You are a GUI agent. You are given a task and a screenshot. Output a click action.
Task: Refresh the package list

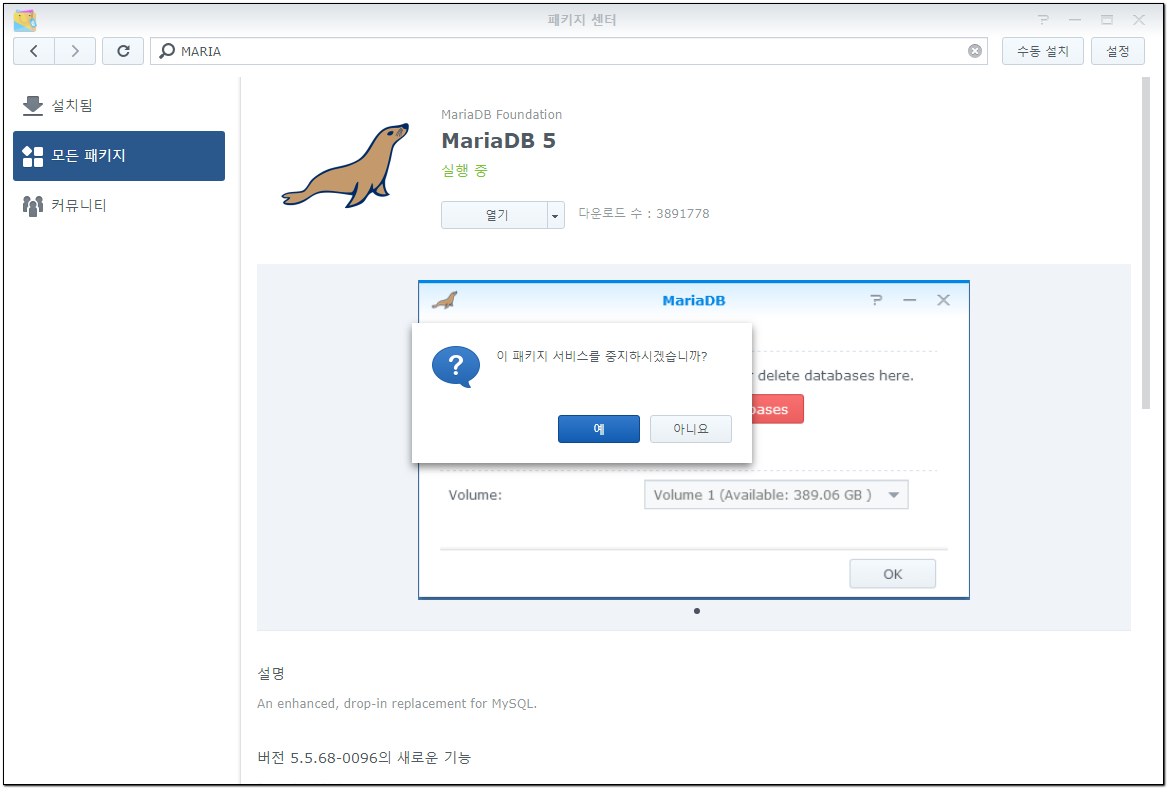[123, 51]
